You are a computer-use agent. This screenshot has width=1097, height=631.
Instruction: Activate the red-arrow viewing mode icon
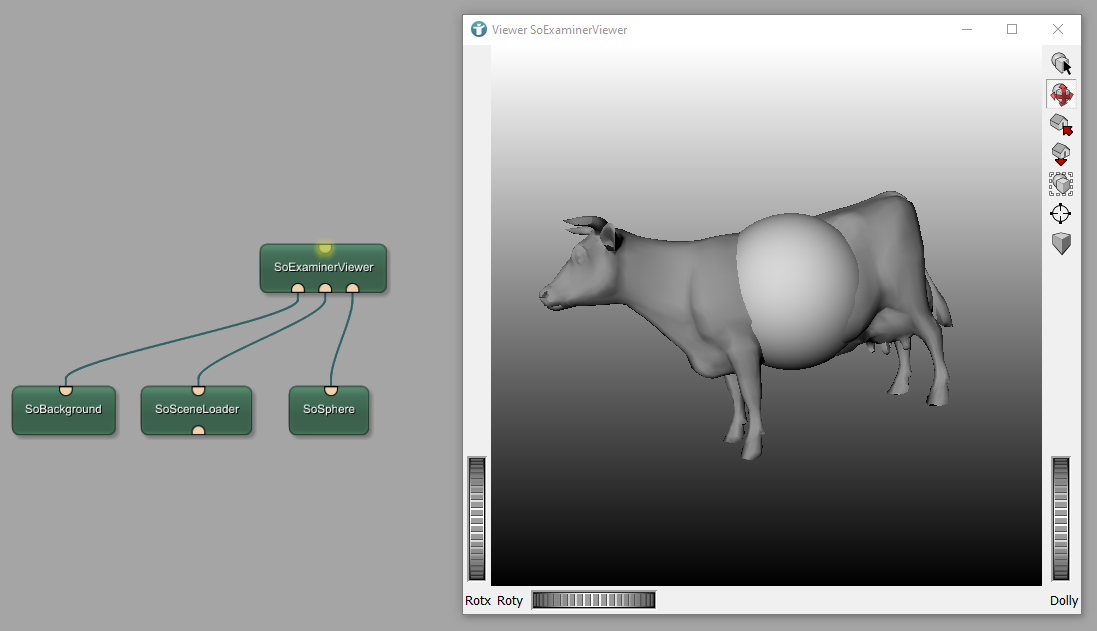tap(1060, 95)
